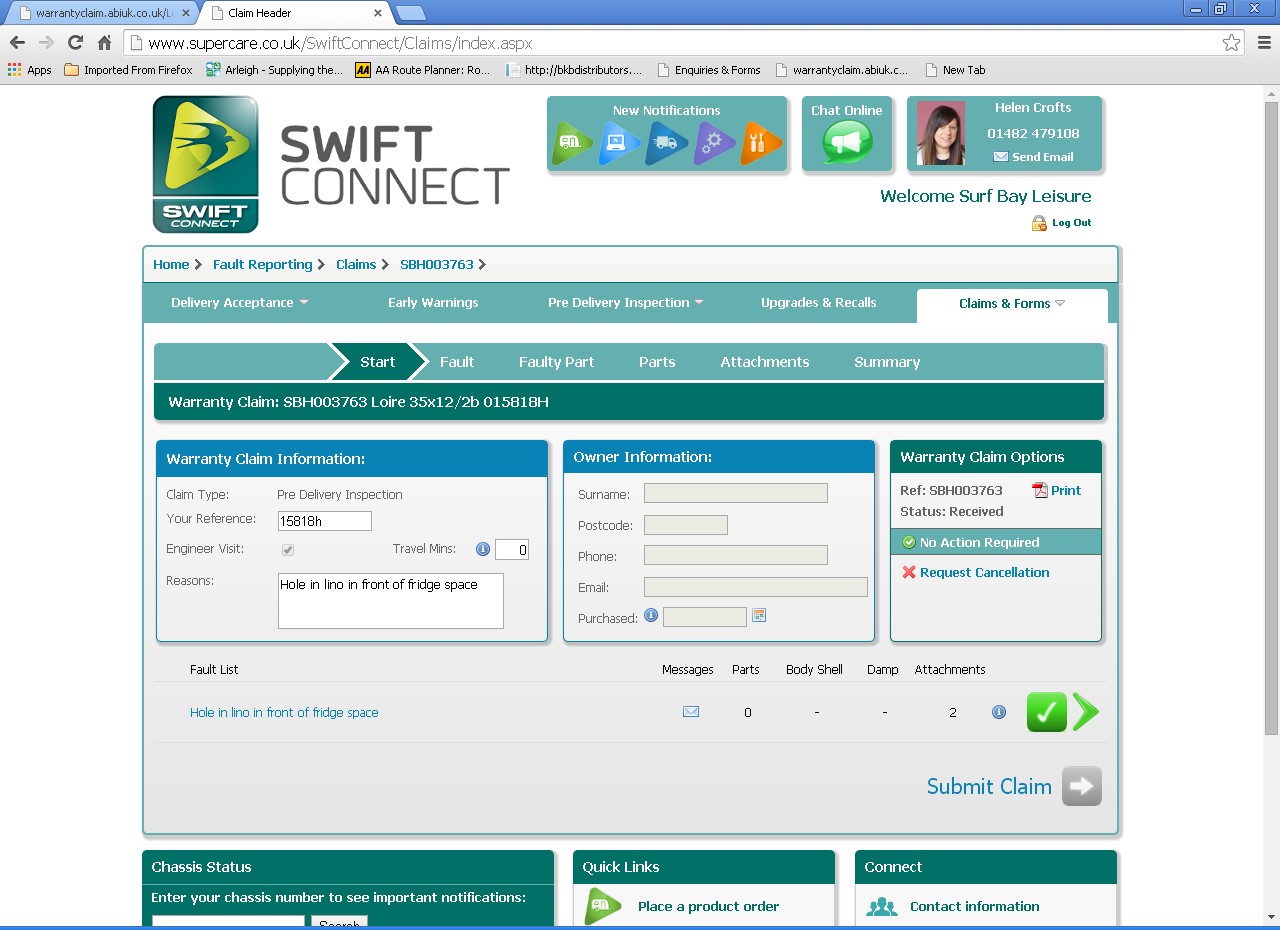This screenshot has width=1280, height=930.
Task: Click the Contact information link
Action: [974, 907]
